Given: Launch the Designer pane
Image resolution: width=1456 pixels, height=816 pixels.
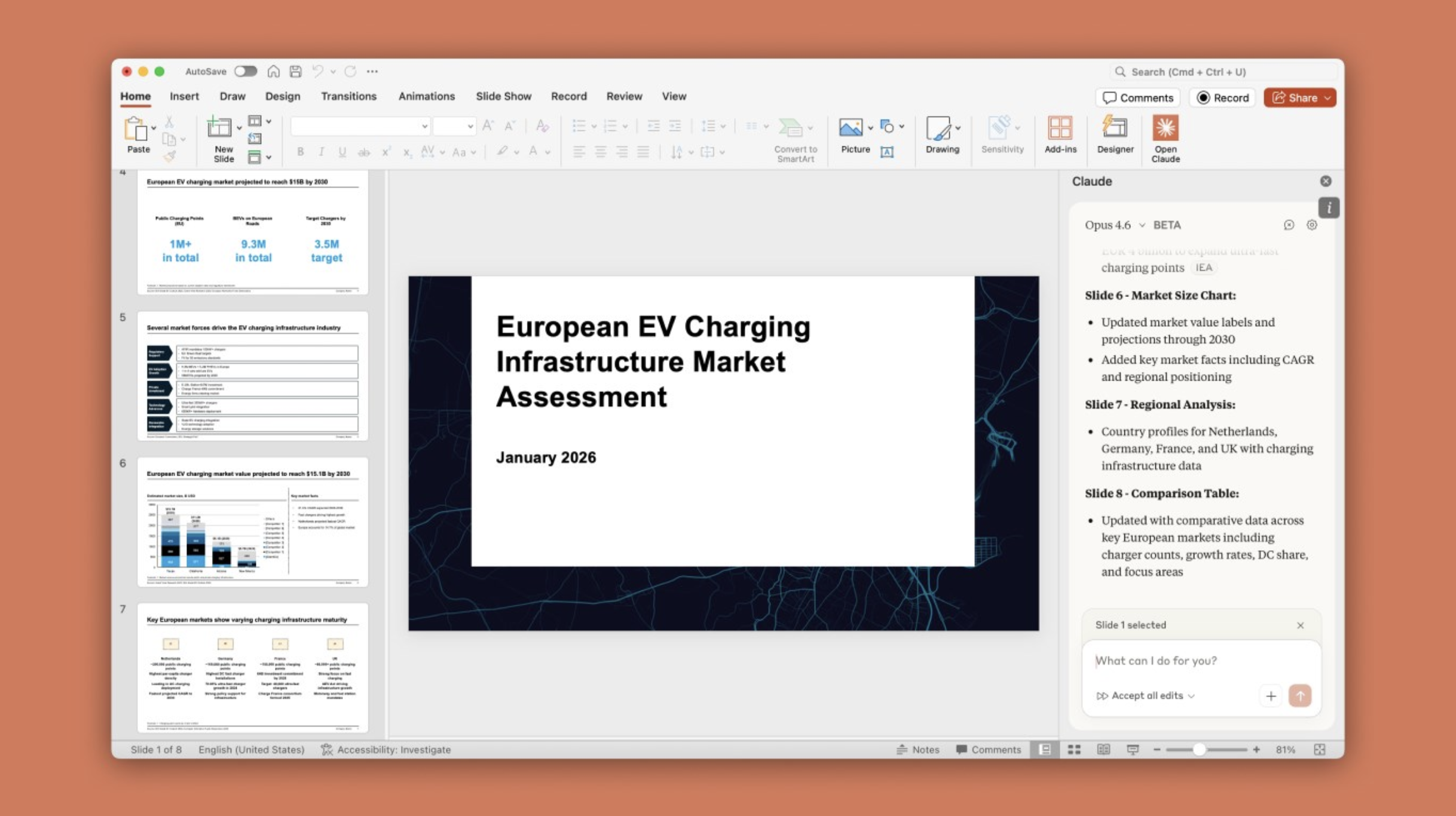Looking at the screenshot, I should tap(1114, 139).
